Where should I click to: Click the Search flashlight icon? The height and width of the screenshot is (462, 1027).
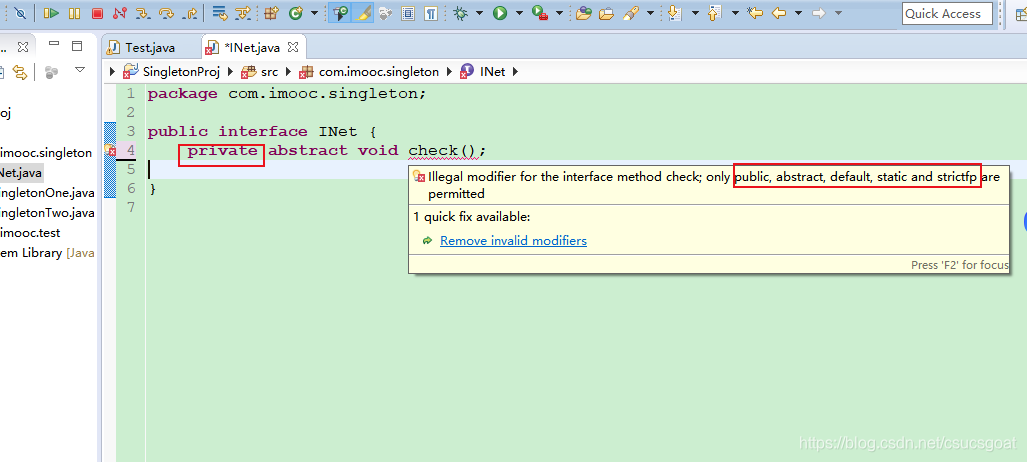point(631,13)
